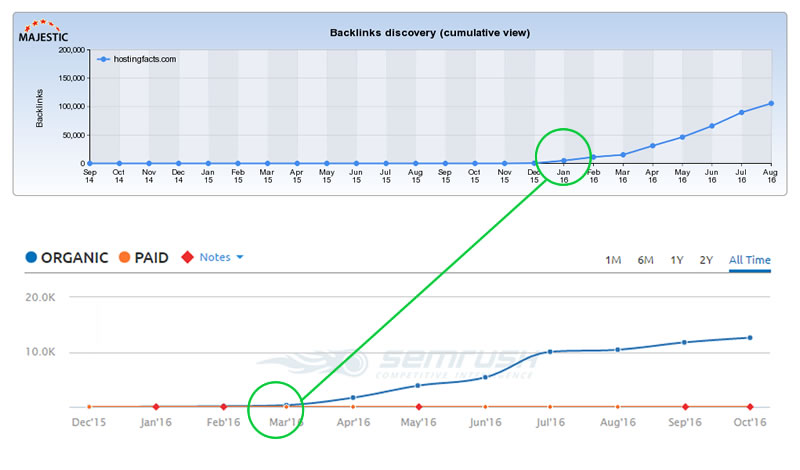The height and width of the screenshot is (470, 800).
Task: Click the 'Backlinks discovery (cumulative view)' title
Action: point(430,33)
